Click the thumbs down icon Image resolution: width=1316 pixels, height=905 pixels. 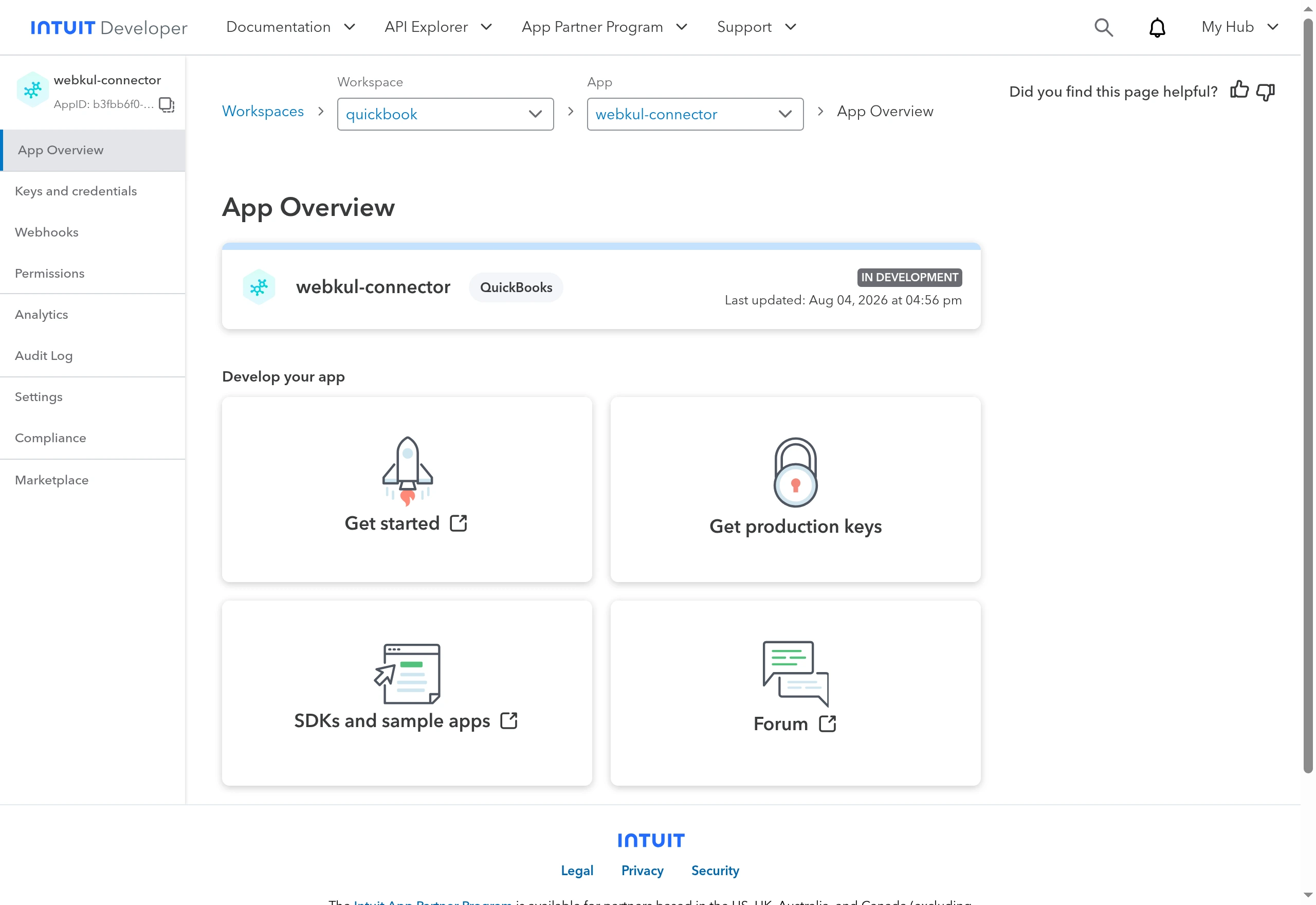coord(1266,92)
